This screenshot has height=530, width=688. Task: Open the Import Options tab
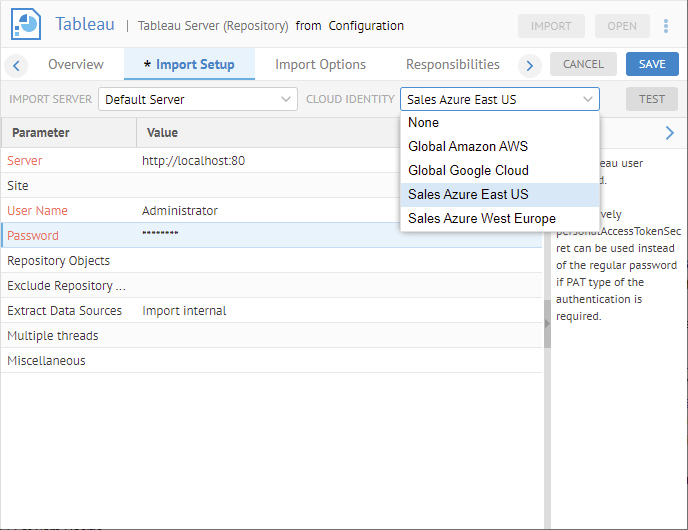320,65
